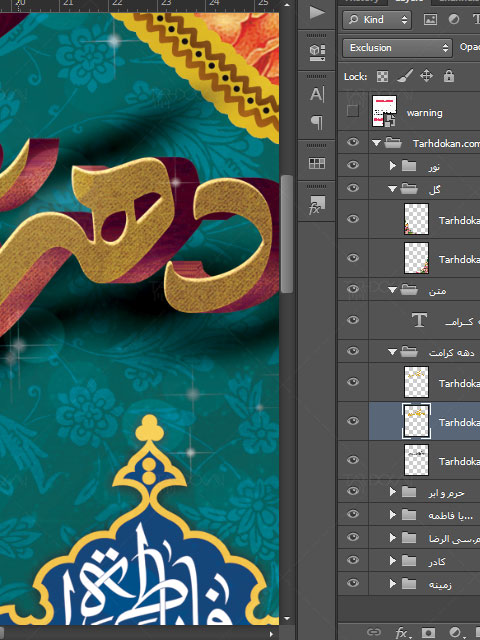Open the 3D properties panel icon
This screenshot has height=640, width=480.
tap(317, 52)
